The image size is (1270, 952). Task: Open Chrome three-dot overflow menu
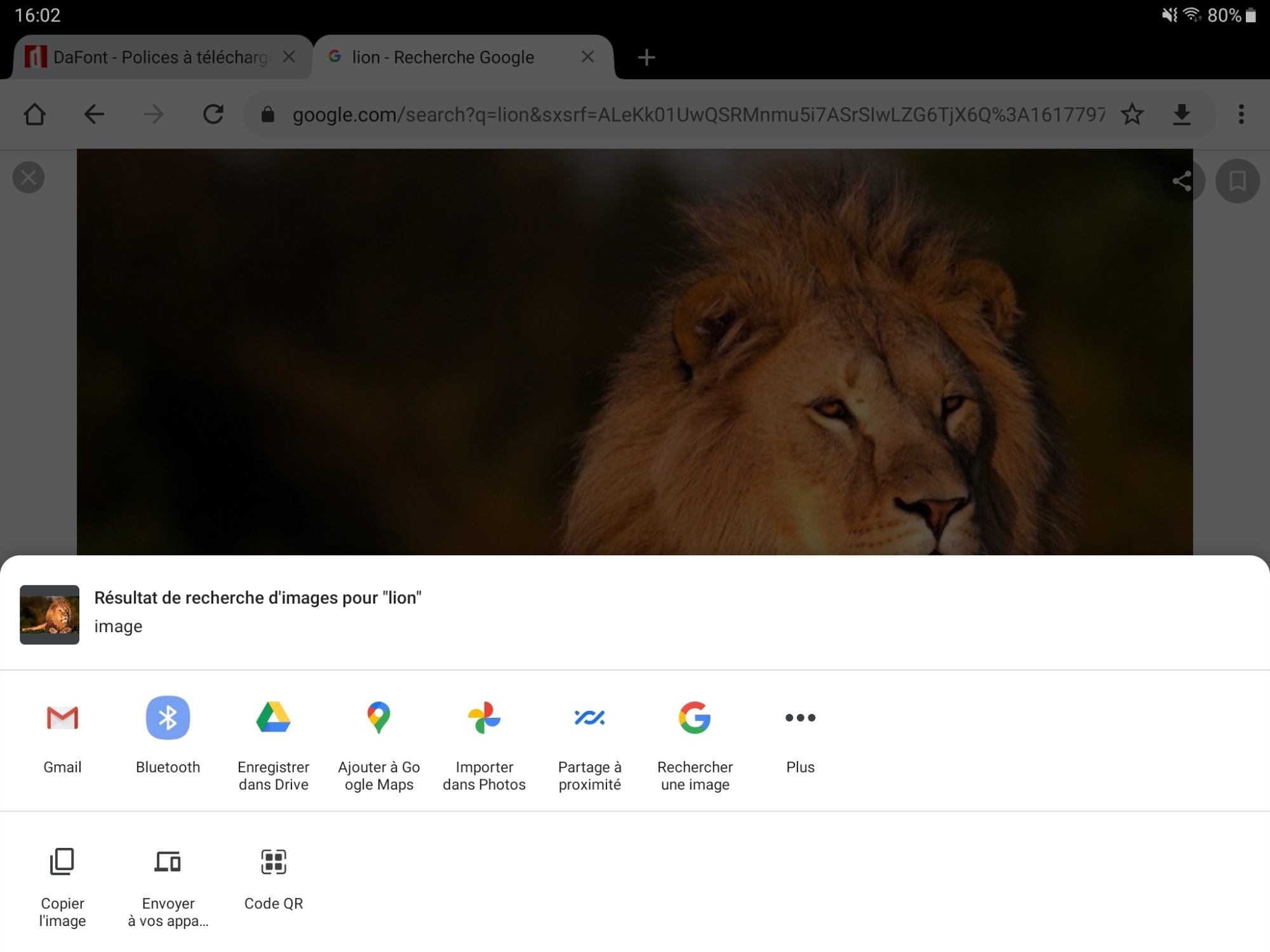[1241, 114]
